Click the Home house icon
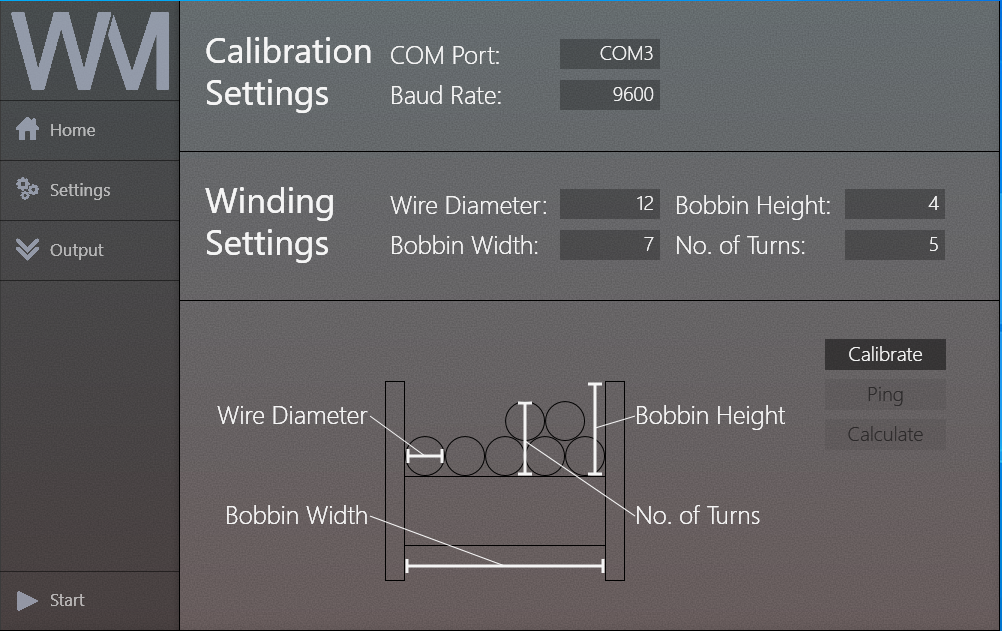The width and height of the screenshot is (1002, 631). tap(28, 130)
